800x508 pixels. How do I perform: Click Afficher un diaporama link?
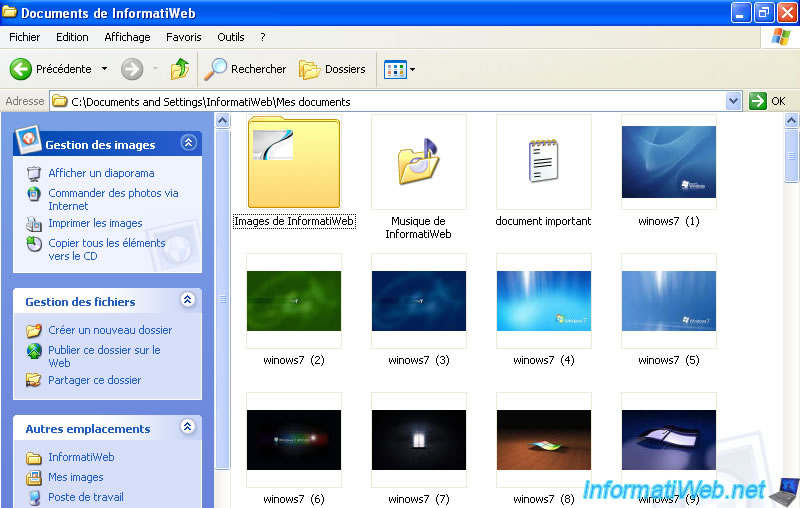(101, 173)
